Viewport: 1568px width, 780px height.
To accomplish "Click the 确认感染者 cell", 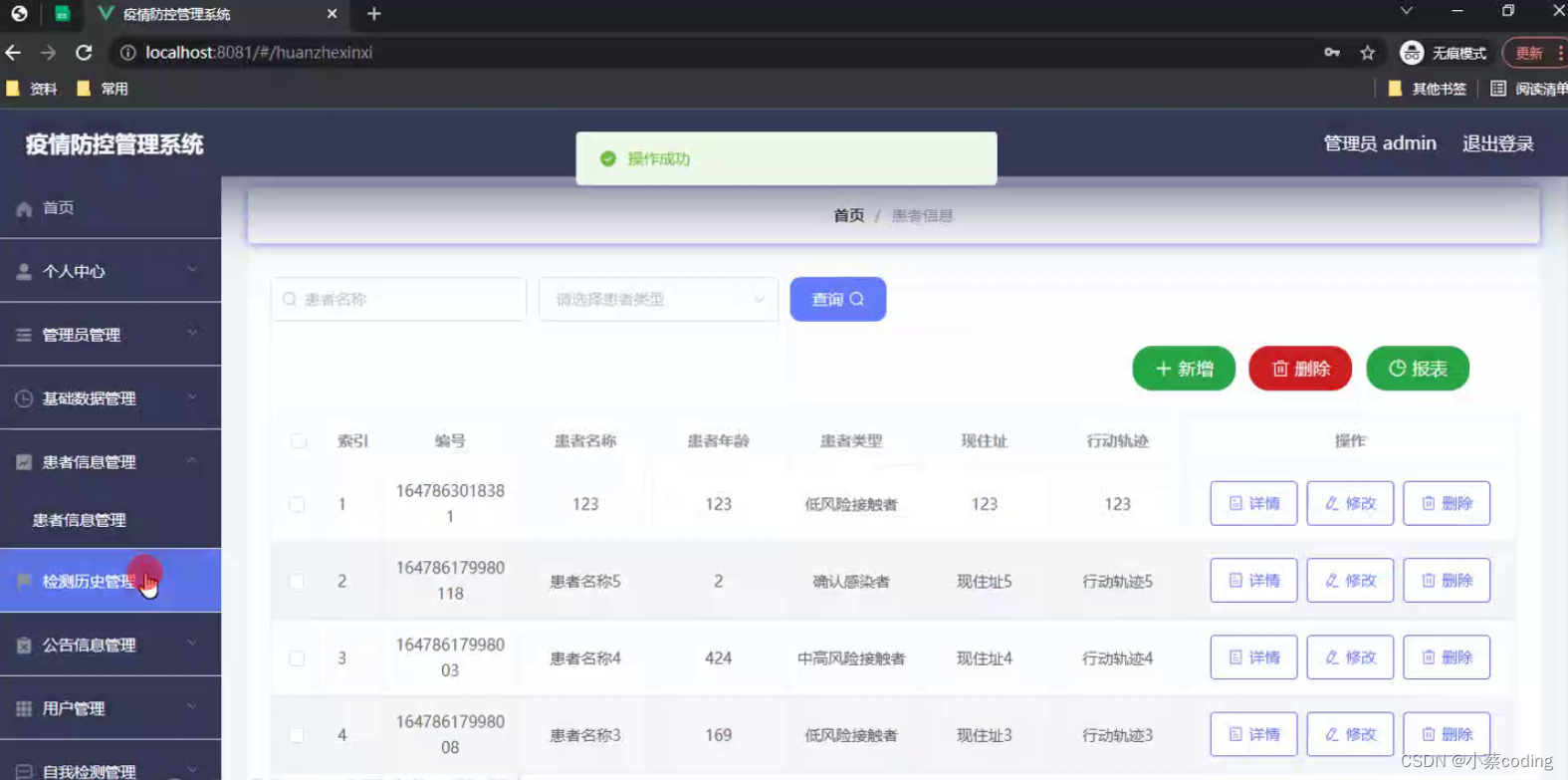I will [x=851, y=582].
